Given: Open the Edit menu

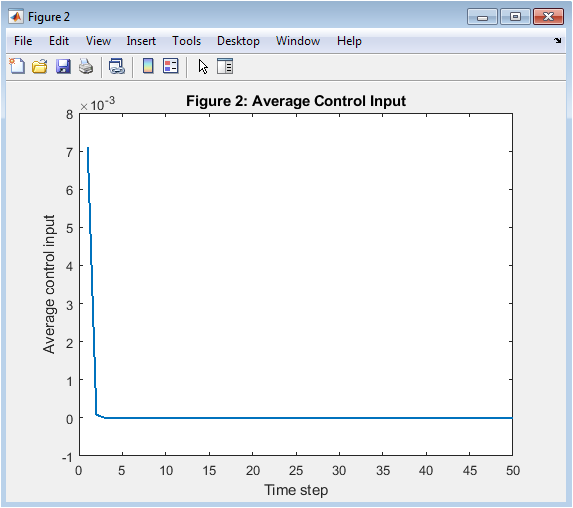Looking at the screenshot, I should (x=59, y=41).
